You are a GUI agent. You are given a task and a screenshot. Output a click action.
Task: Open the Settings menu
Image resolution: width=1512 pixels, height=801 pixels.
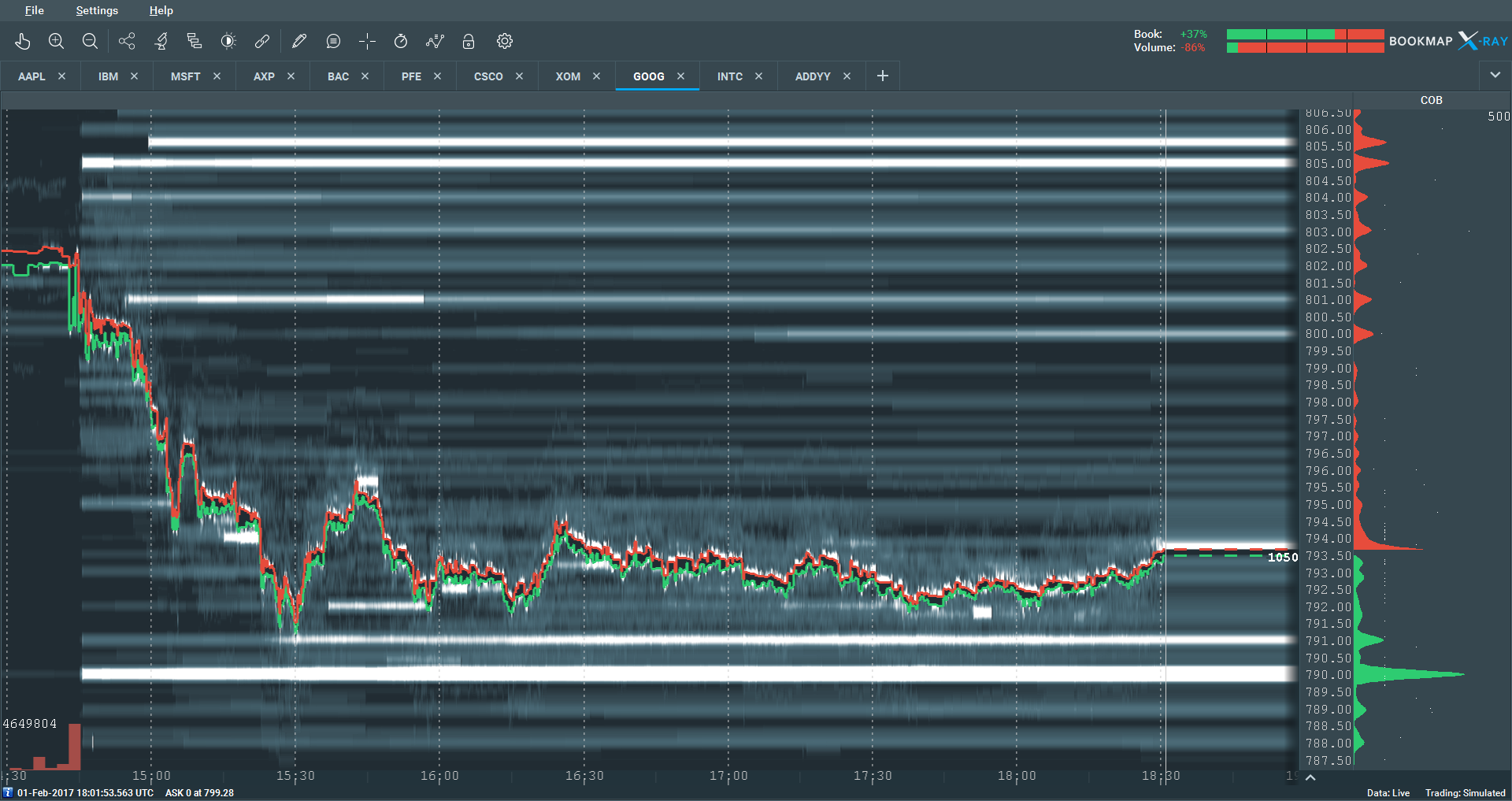click(x=97, y=10)
